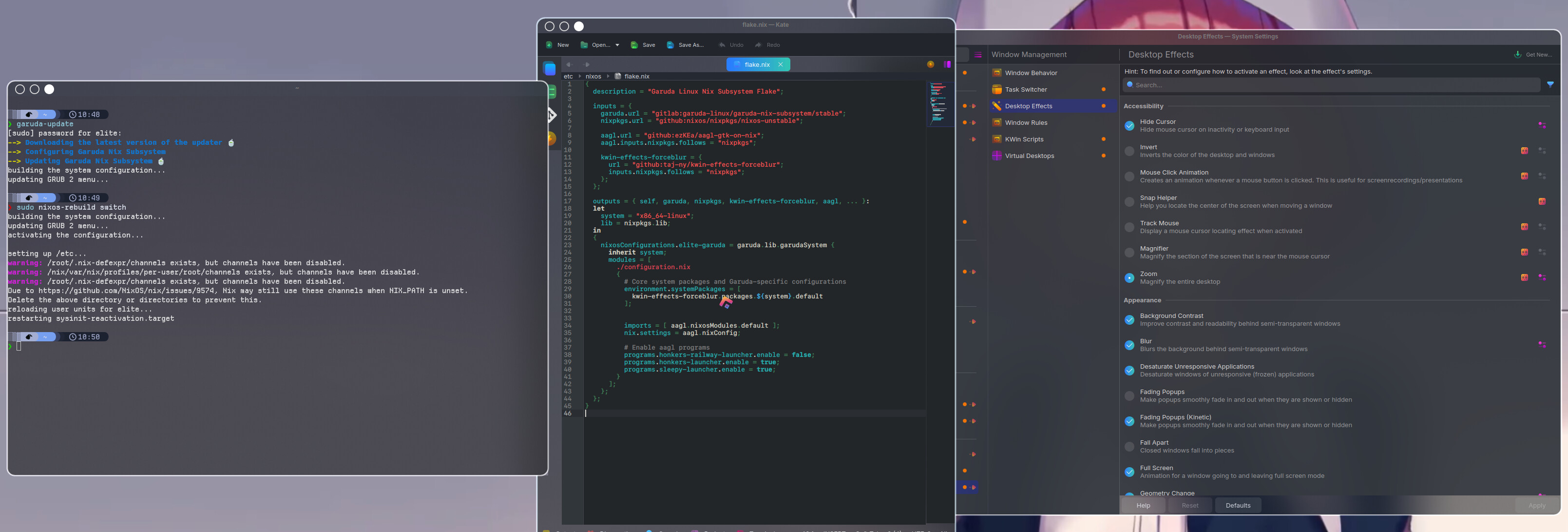Click the New document icon in Kate
This screenshot has width=1568, height=532.
pos(549,45)
